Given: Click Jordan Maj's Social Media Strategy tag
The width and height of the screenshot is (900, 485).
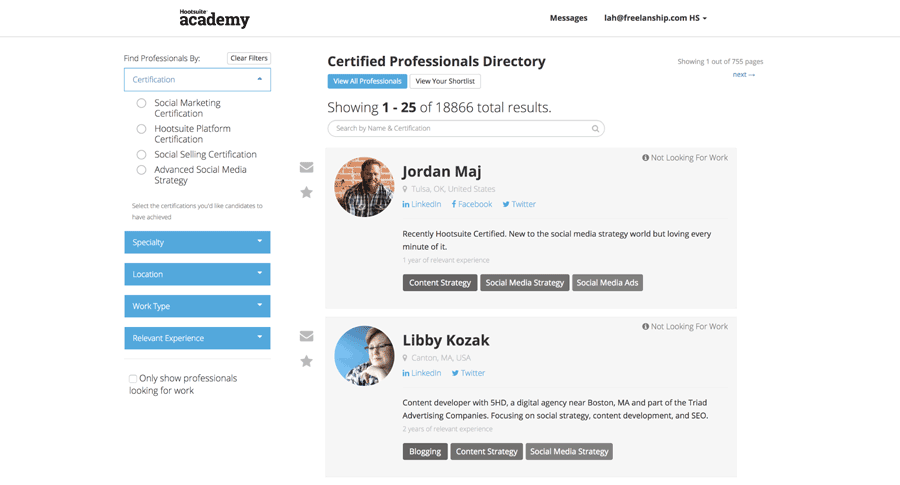Looking at the screenshot, I should tap(525, 283).
